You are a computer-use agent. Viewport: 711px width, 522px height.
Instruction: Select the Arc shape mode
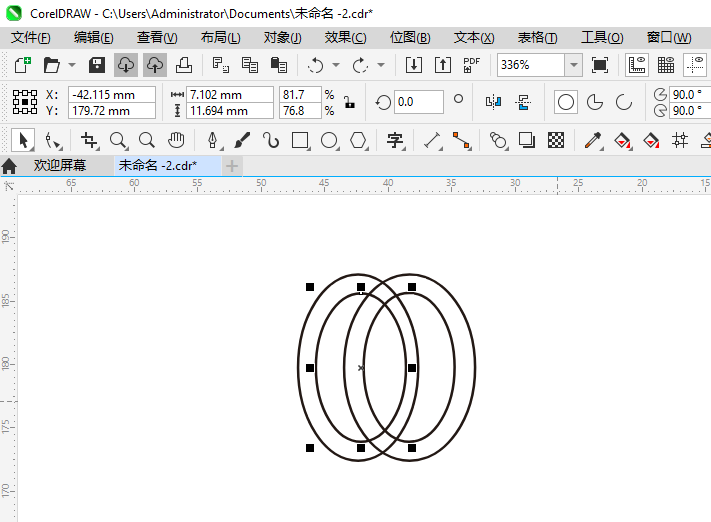click(x=623, y=102)
